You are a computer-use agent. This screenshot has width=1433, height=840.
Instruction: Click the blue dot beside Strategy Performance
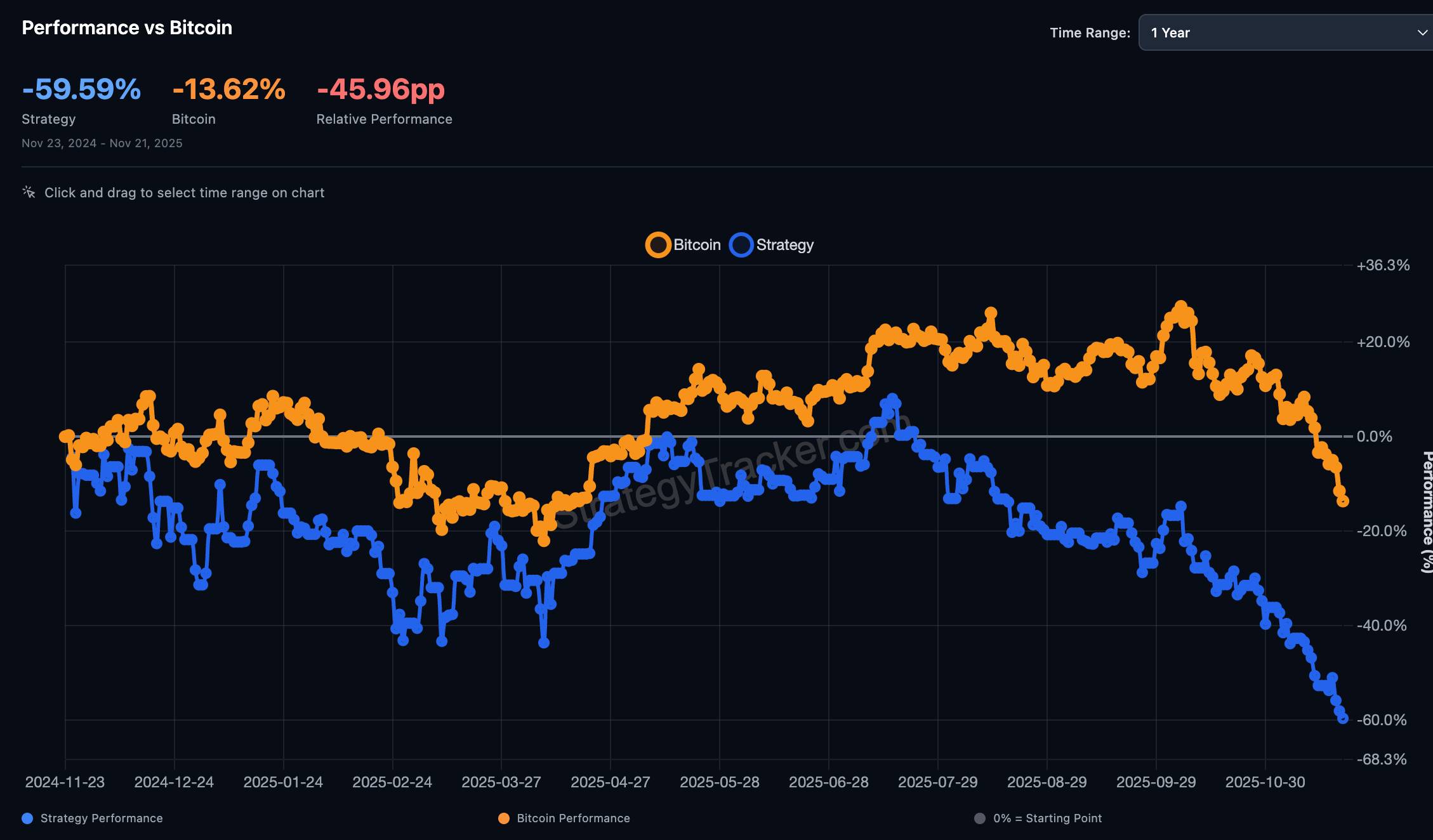click(27, 818)
